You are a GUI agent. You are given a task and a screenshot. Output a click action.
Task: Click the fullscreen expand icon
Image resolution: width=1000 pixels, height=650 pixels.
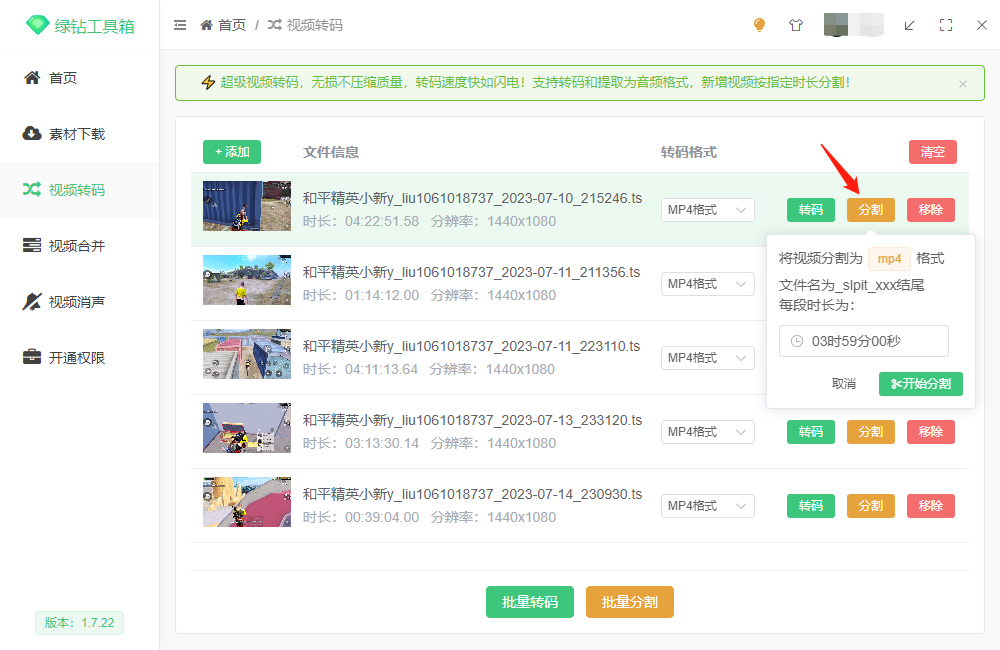pos(946,25)
